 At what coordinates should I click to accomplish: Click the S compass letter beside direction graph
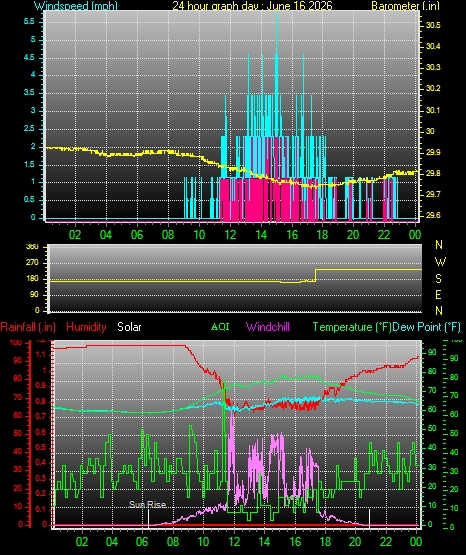point(438,279)
